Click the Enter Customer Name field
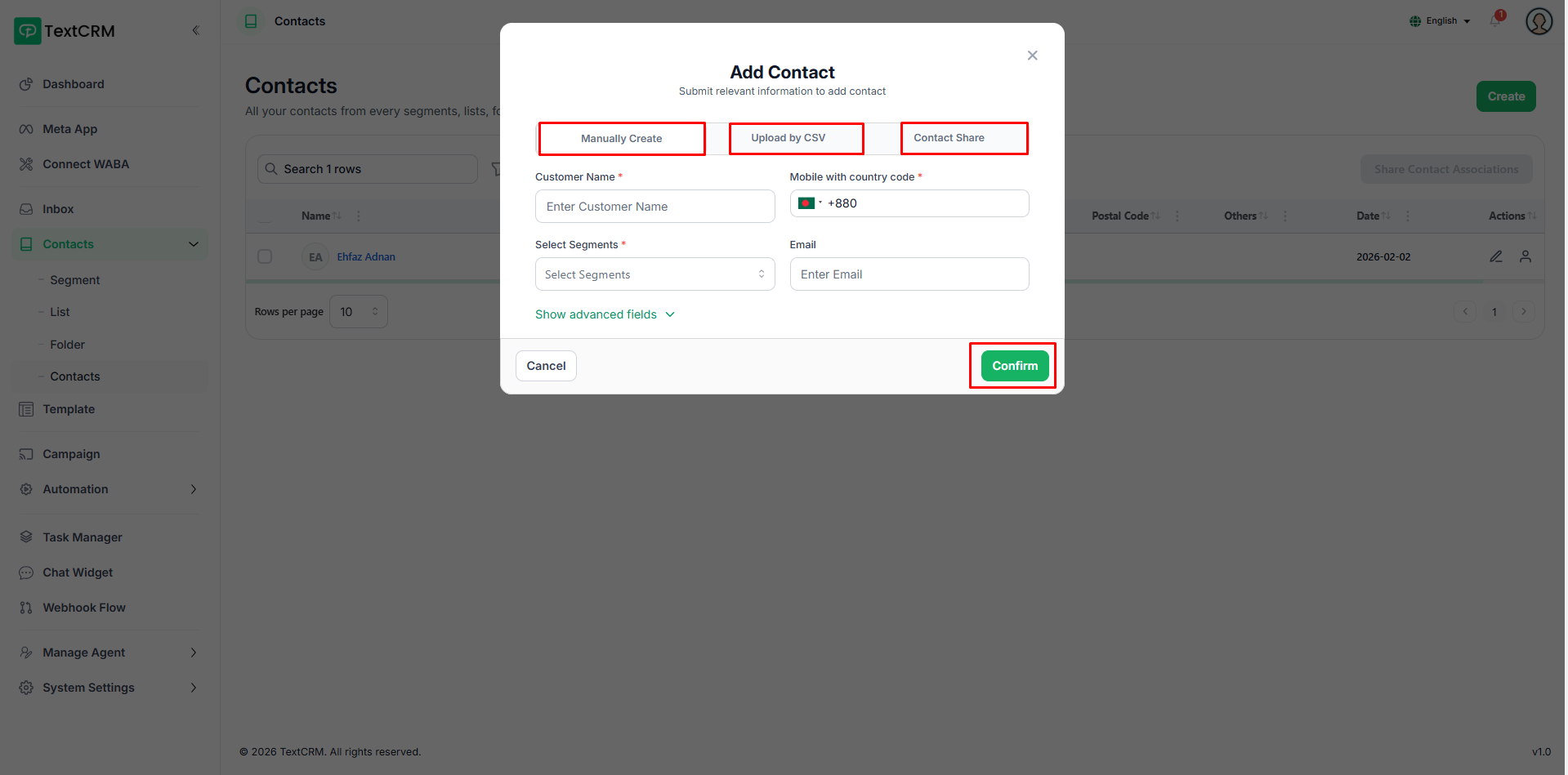 pos(654,207)
